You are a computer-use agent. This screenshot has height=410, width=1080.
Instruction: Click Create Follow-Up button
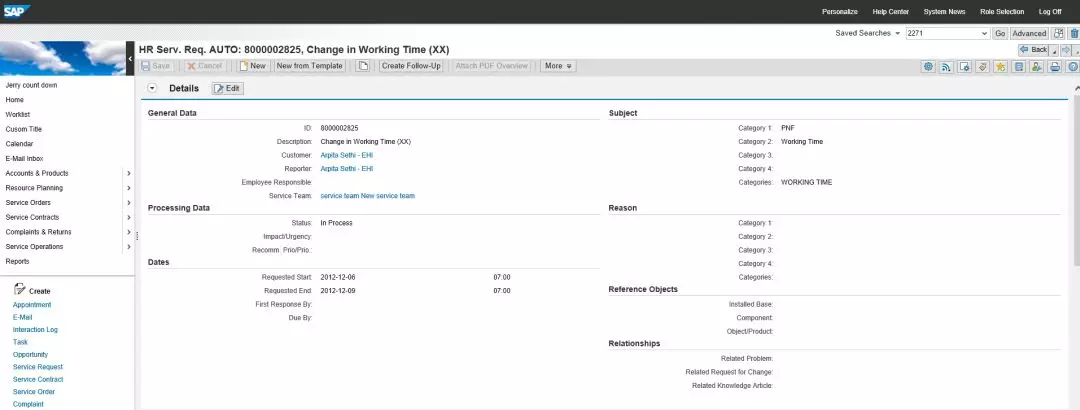point(411,66)
